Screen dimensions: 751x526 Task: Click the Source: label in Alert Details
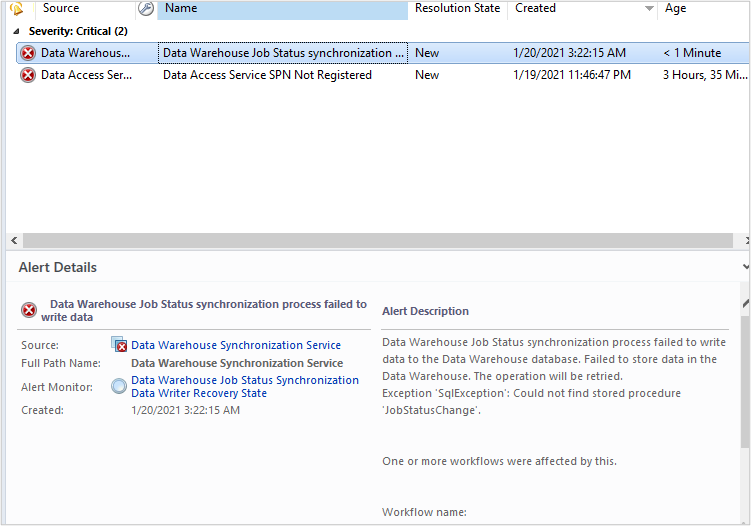click(x=40, y=345)
